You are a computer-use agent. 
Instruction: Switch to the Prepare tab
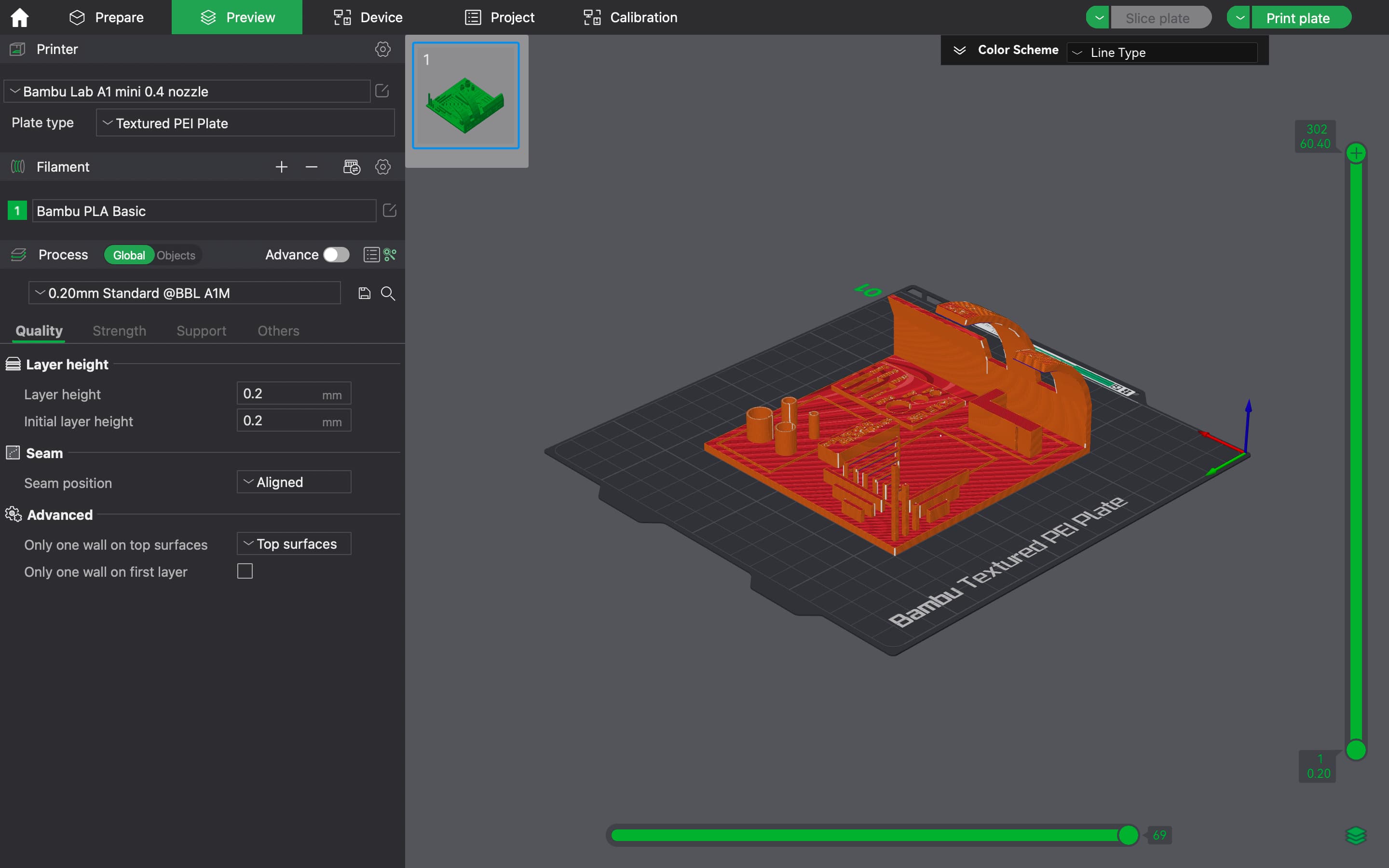click(x=107, y=17)
